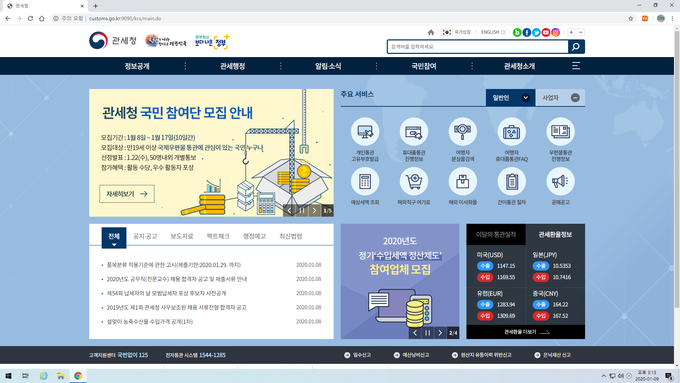Show the previous main banner slide
680x383 pixels.
tap(290, 210)
